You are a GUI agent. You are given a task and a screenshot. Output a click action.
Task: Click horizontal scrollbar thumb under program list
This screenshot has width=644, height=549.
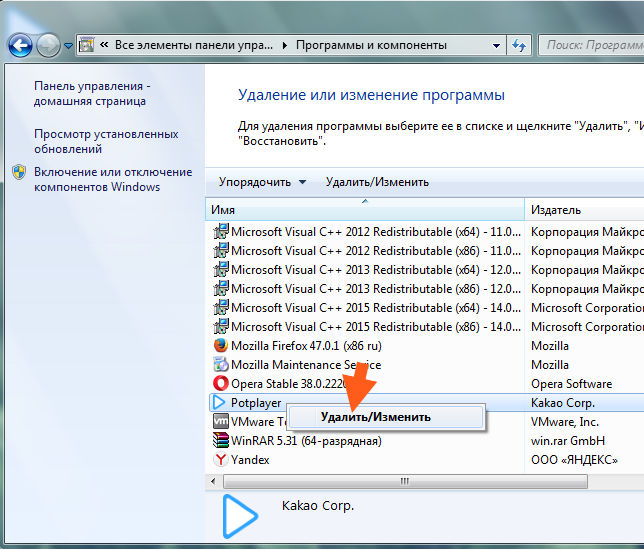(x=405, y=481)
